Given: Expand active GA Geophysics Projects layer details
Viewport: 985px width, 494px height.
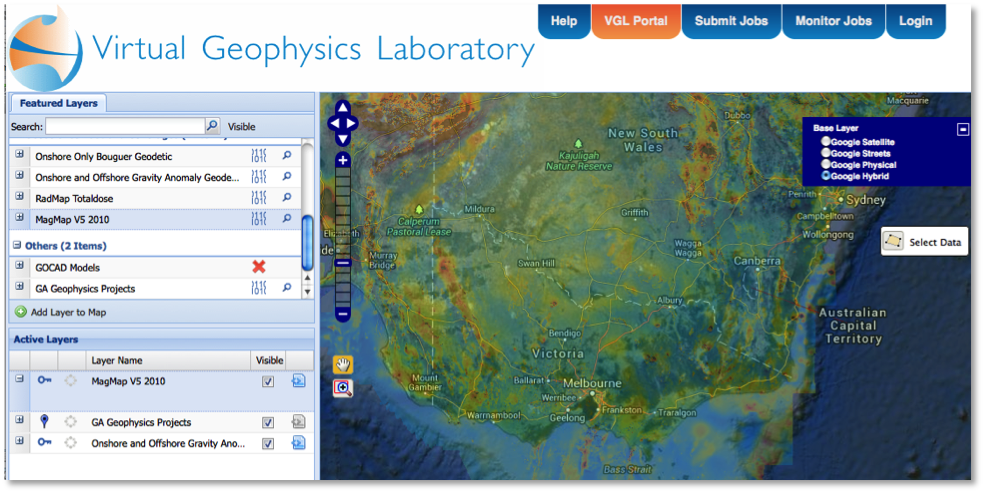Looking at the screenshot, I should click(x=19, y=420).
